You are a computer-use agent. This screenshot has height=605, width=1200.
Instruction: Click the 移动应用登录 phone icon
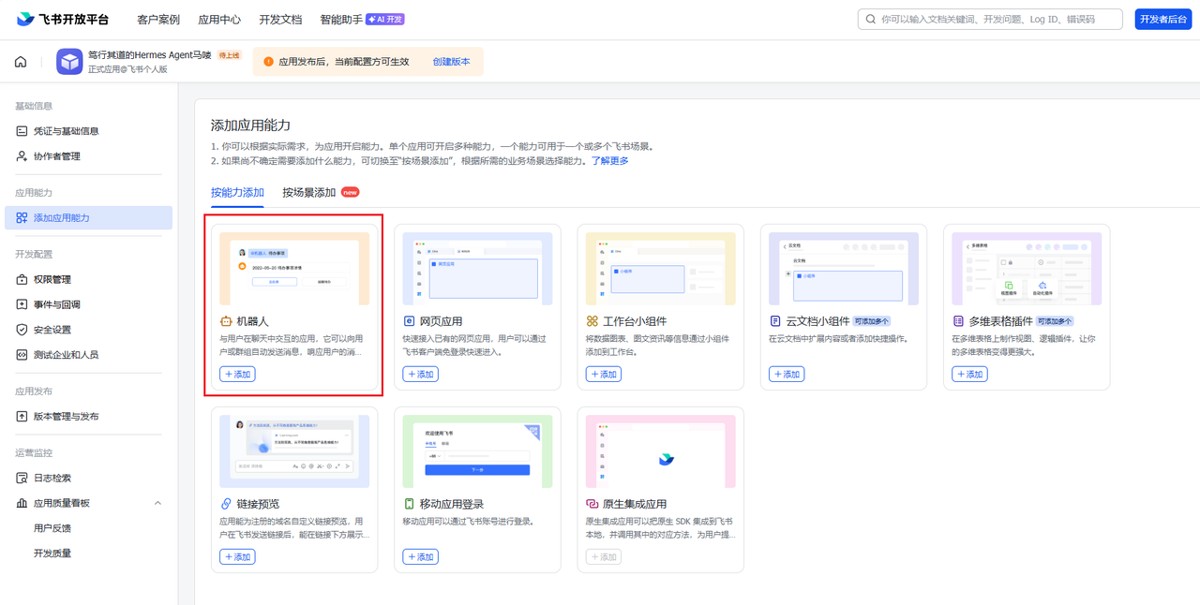(x=408, y=504)
